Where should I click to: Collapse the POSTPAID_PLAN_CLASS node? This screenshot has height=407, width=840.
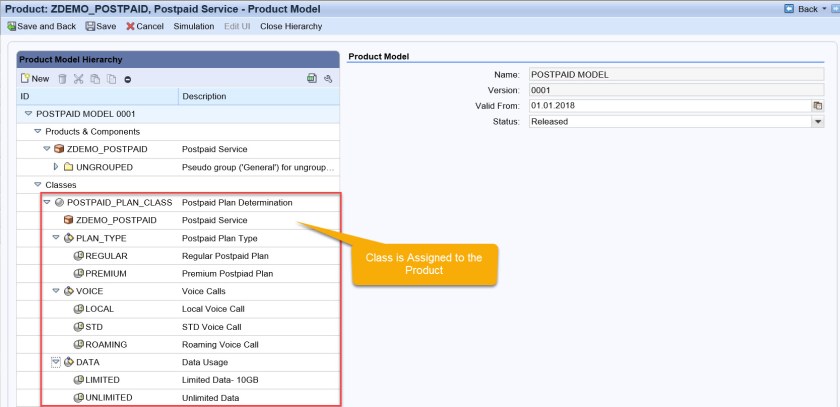(47, 202)
